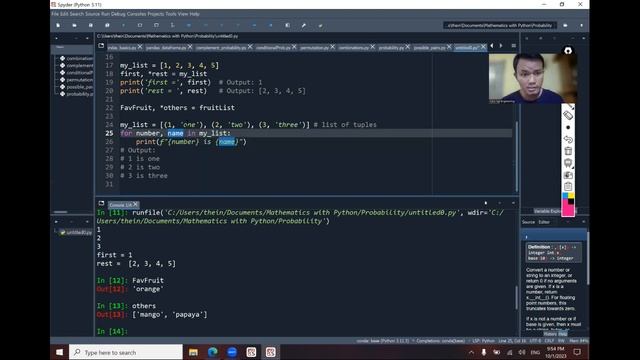Open the Tools menu
The image size is (640, 360).
click(x=171, y=14)
